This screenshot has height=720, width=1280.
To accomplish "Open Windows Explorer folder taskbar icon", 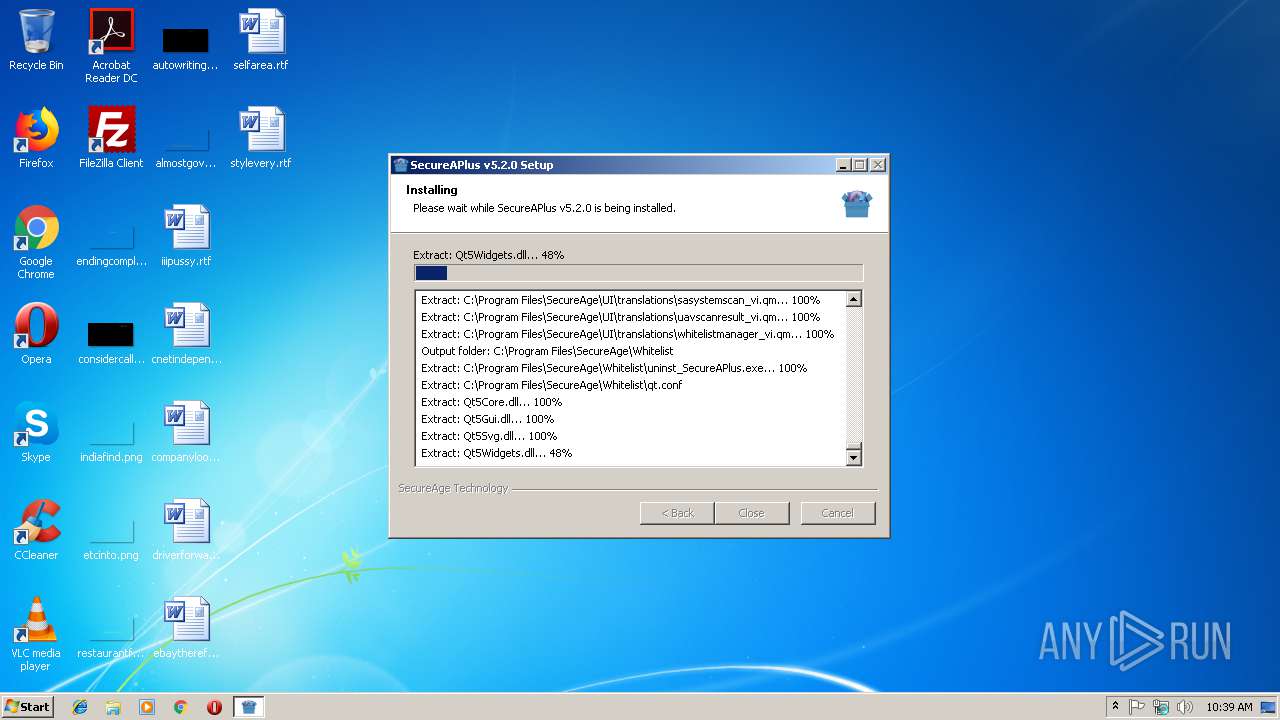I will (113, 707).
